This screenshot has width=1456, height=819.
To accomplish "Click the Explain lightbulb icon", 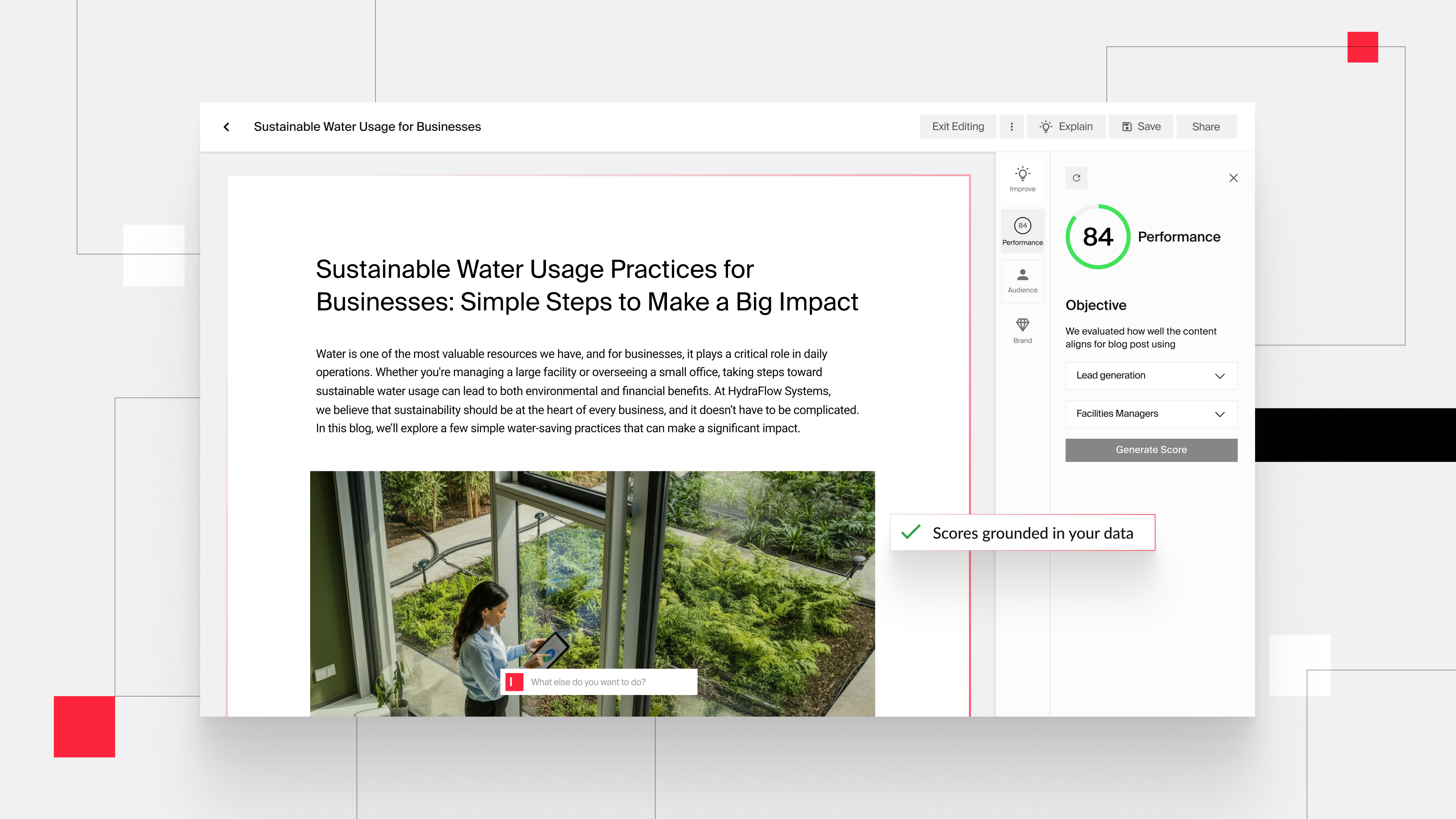I will pos(1046,127).
